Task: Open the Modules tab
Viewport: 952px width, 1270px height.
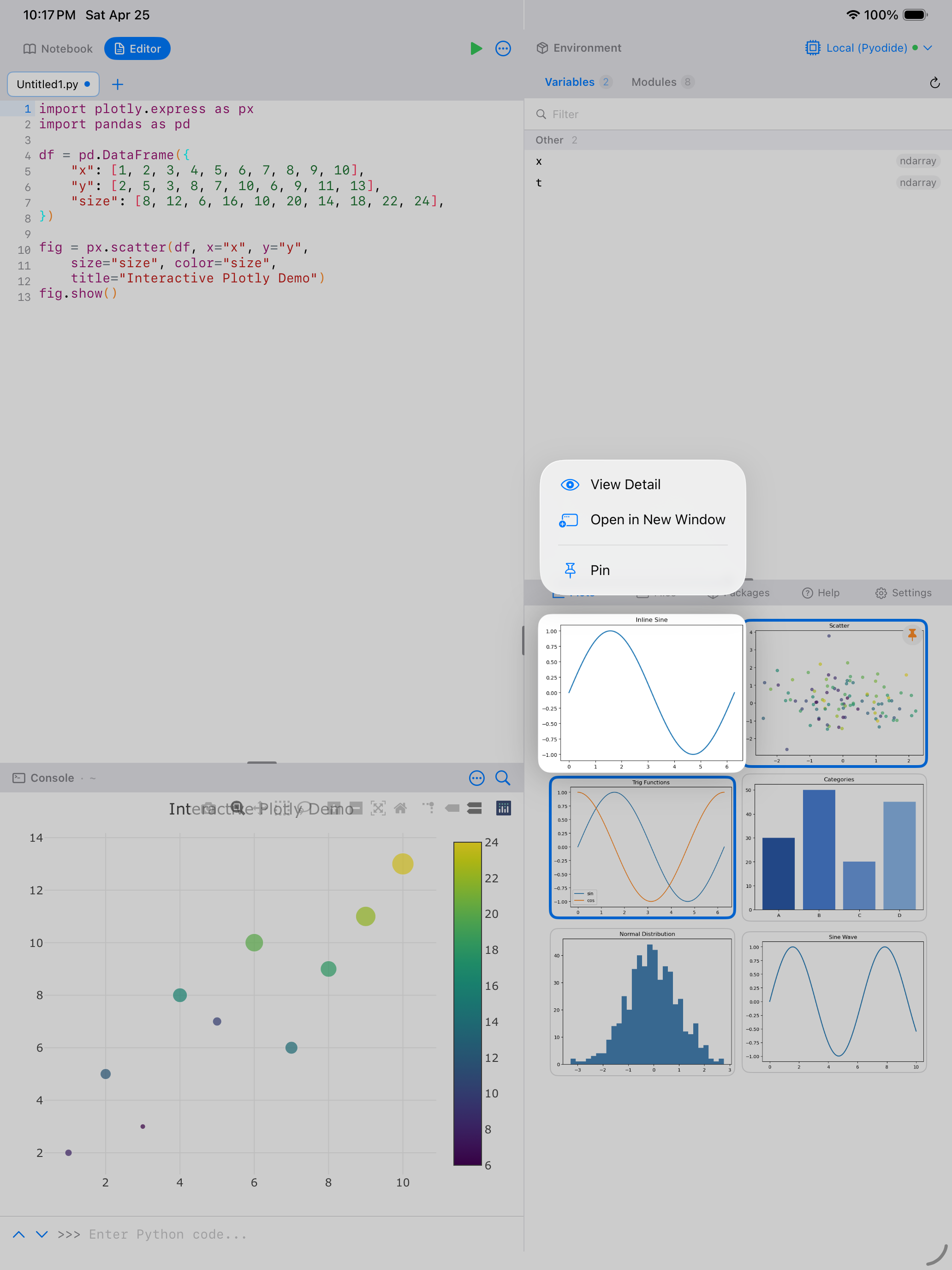Action: tap(662, 82)
